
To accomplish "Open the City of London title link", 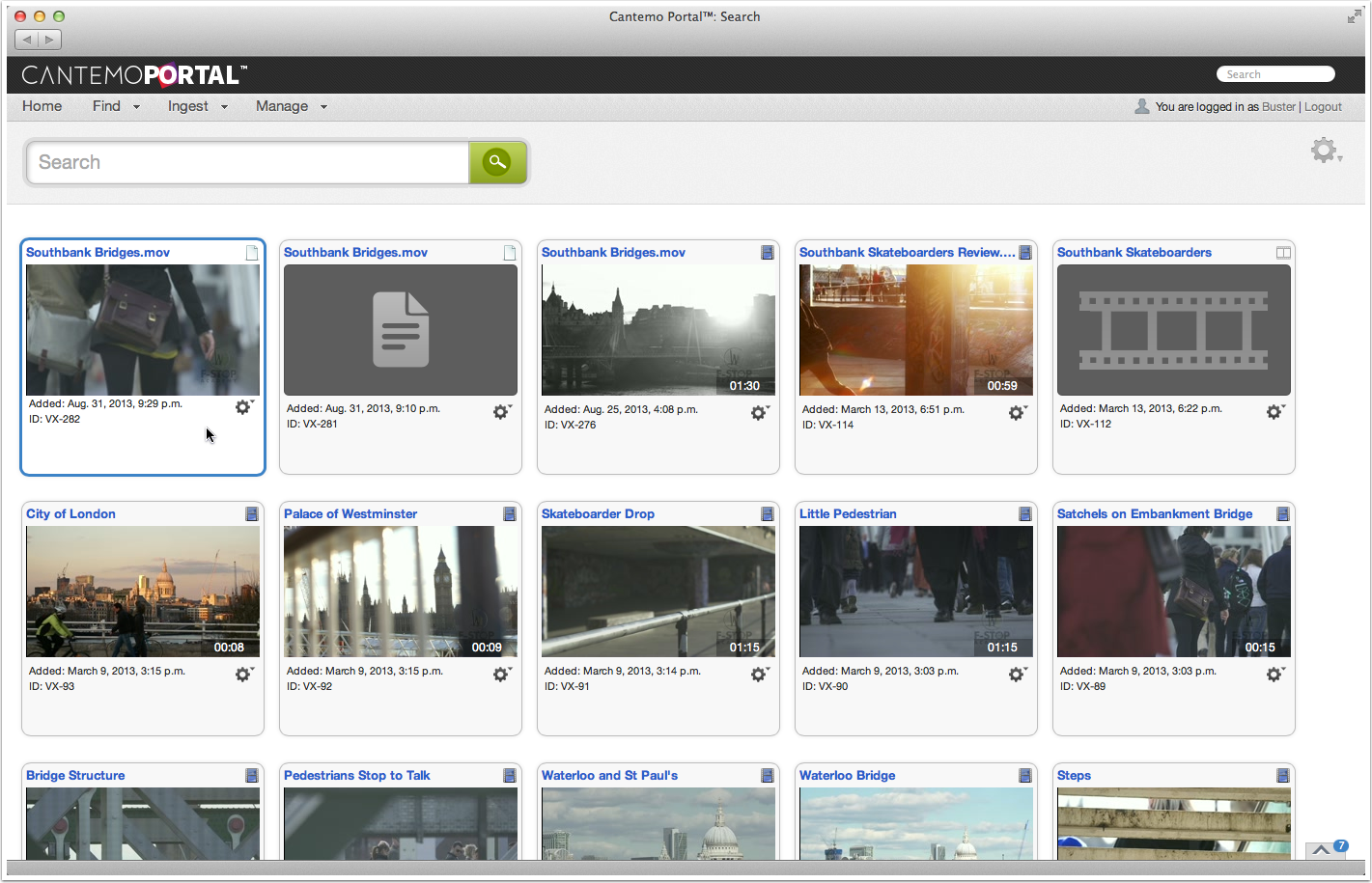I will click(x=70, y=514).
